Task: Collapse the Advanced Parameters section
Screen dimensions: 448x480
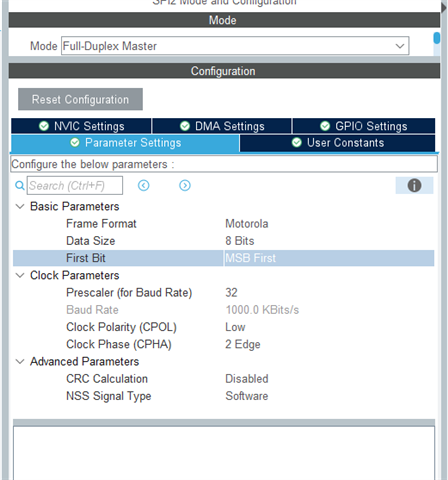Action: (20, 361)
